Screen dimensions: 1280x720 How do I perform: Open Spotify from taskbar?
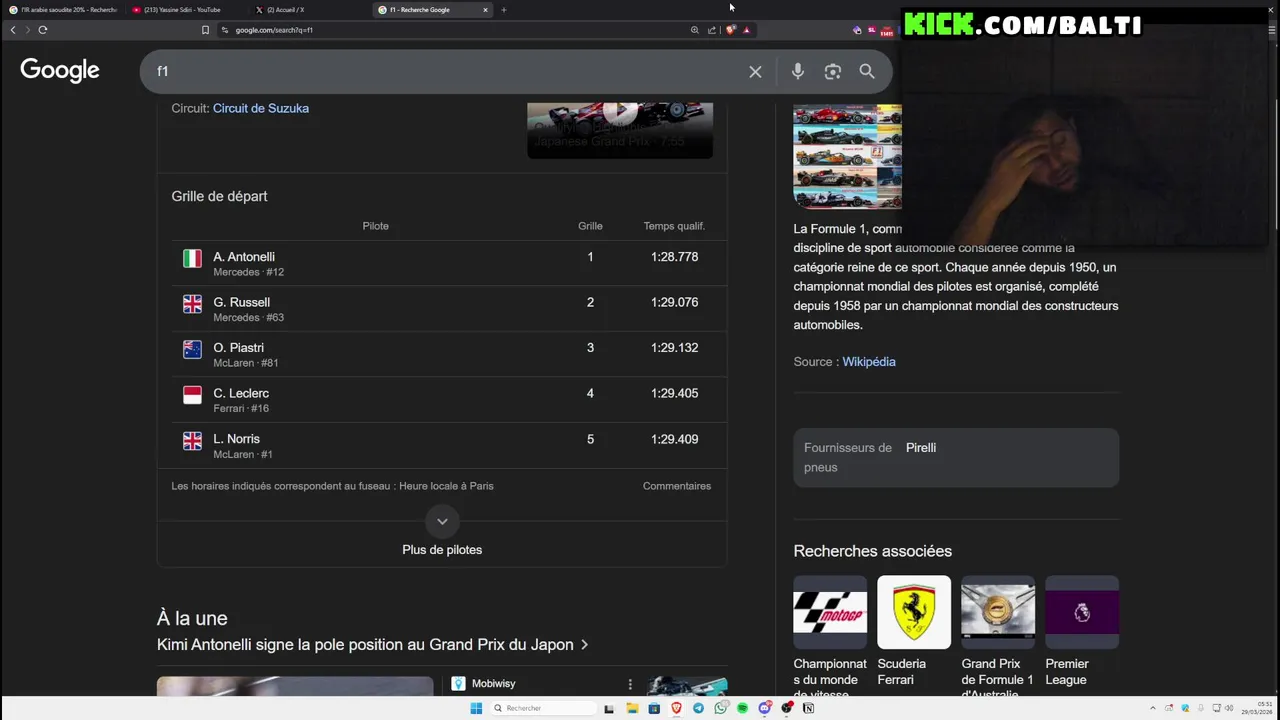coord(742,708)
